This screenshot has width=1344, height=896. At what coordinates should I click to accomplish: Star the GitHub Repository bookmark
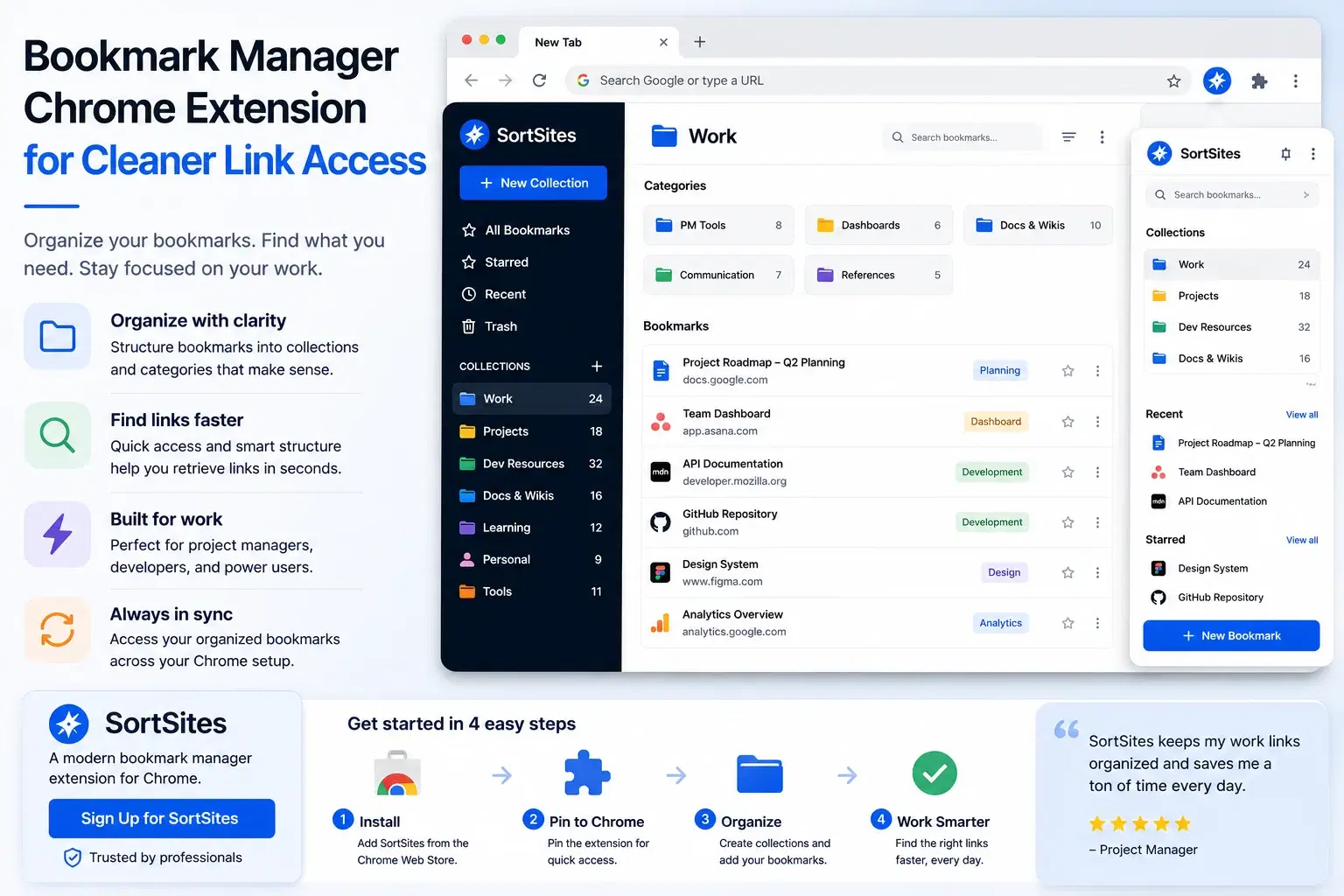(1067, 522)
